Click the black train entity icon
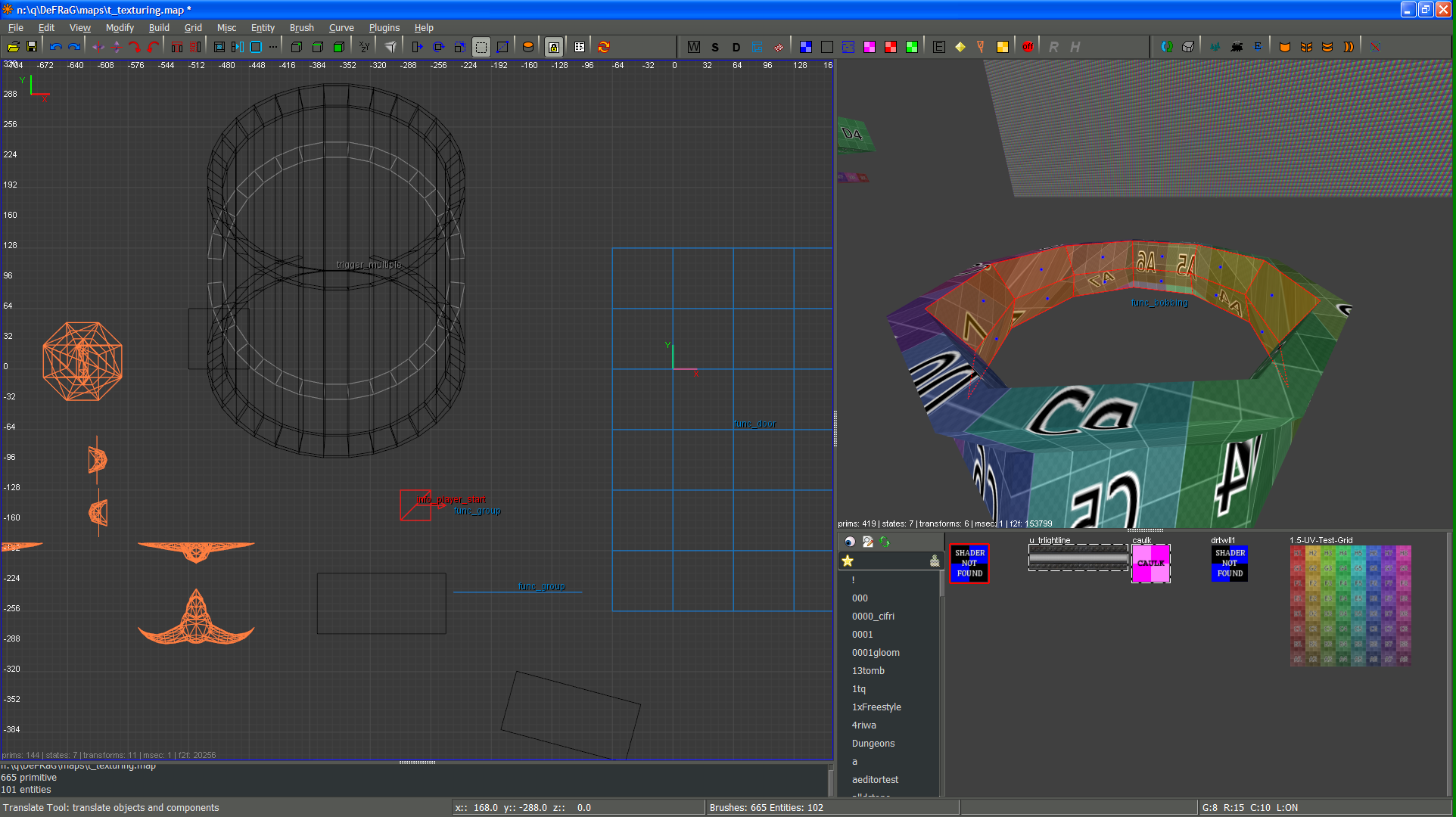 (1237, 47)
